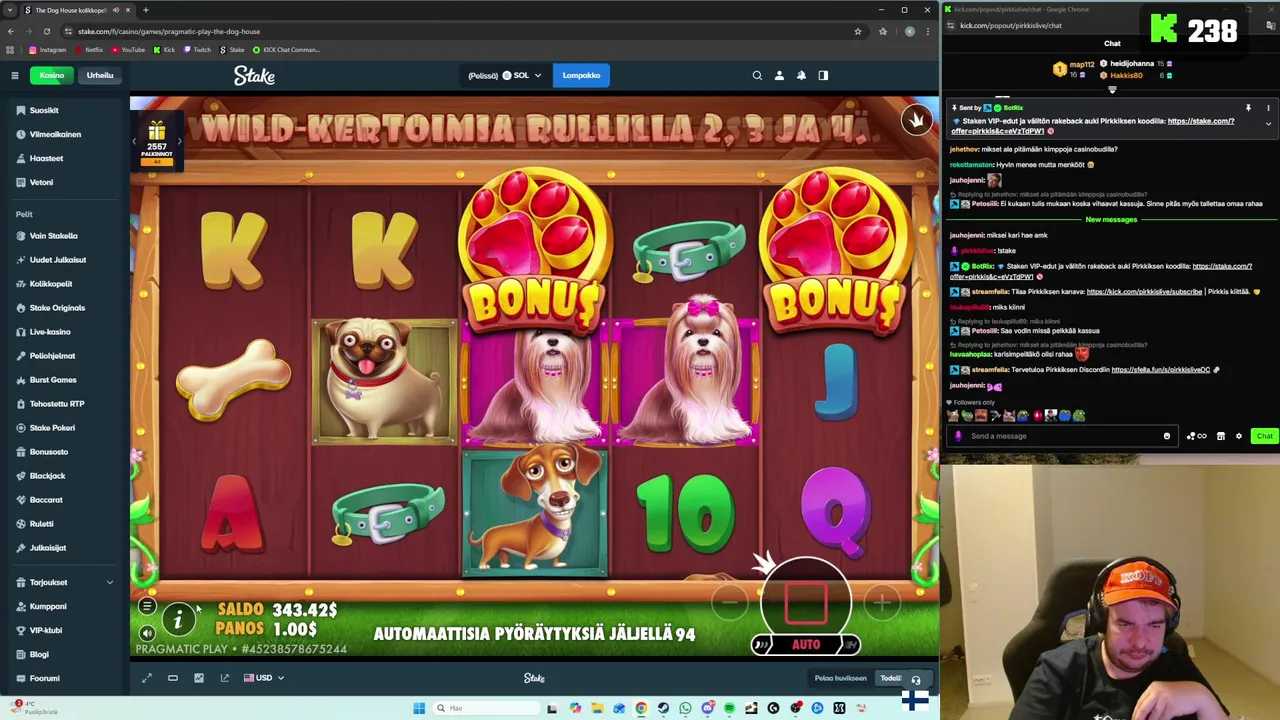Open the emote picker in the message box
Screen dimensions: 1280x720
point(1166,436)
